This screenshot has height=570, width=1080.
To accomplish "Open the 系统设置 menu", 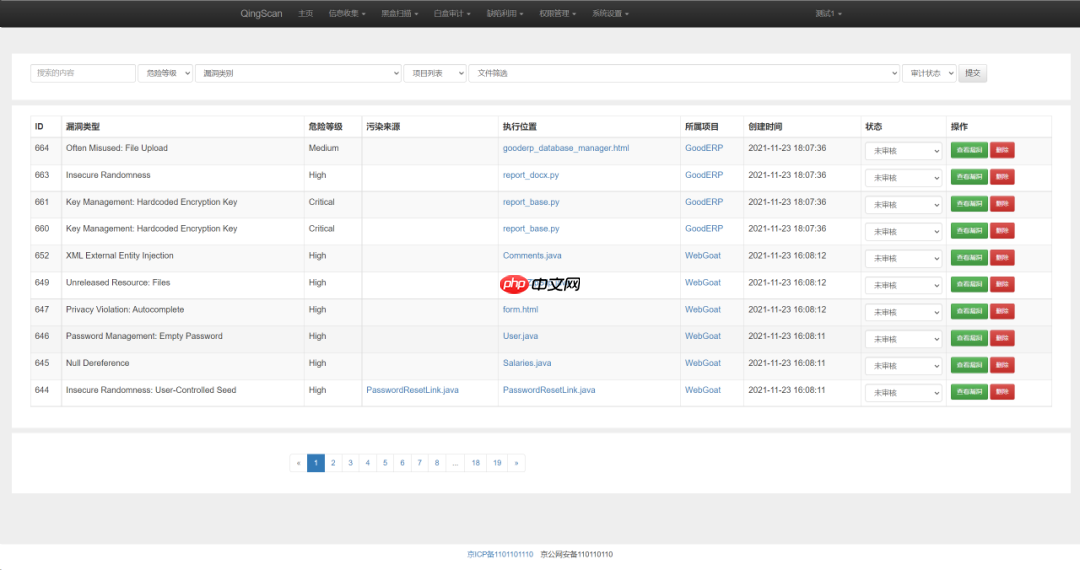I will point(610,14).
